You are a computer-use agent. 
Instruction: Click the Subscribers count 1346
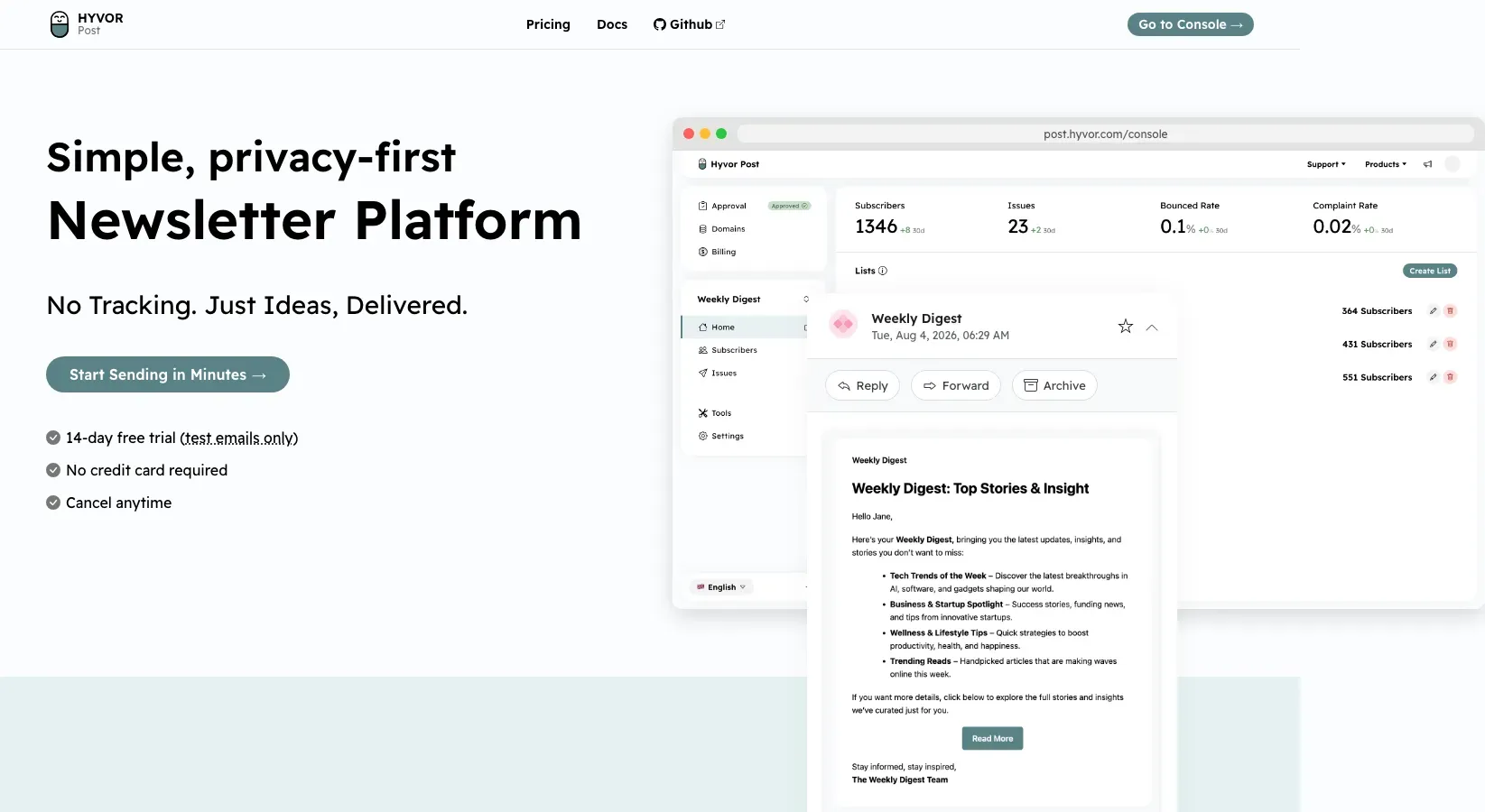pos(876,226)
